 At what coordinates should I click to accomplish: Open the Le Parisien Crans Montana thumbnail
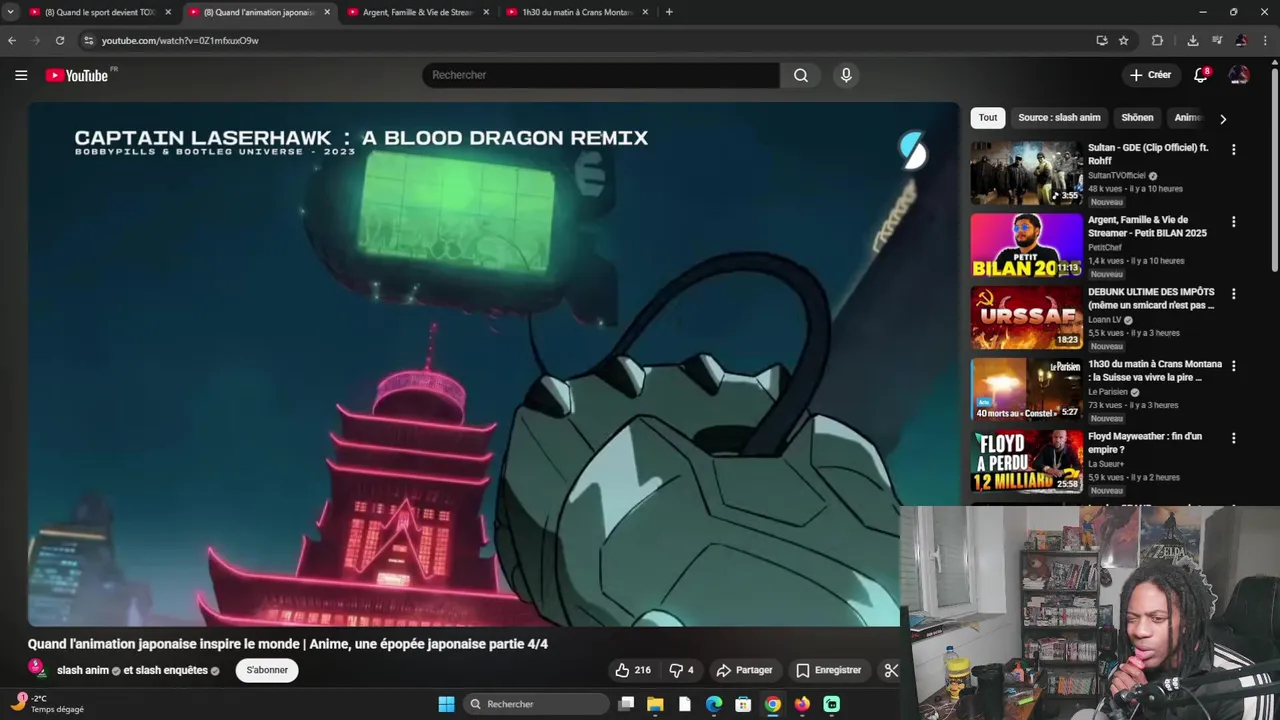(1026, 389)
